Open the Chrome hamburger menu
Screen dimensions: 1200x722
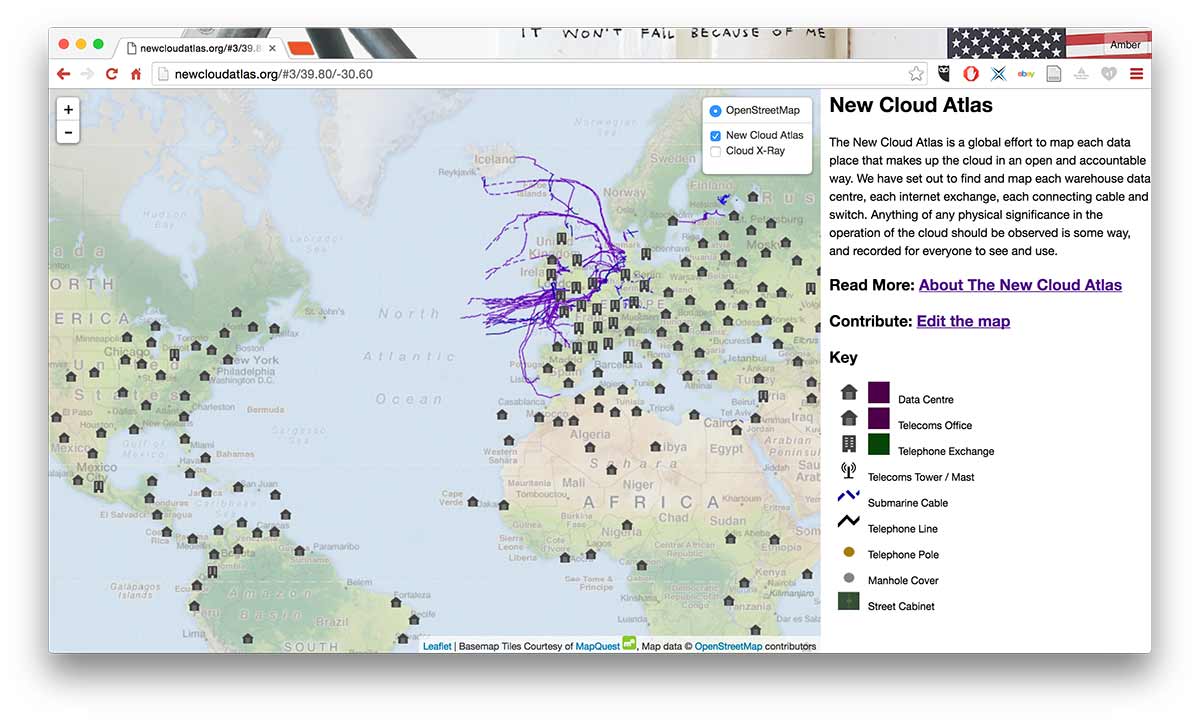pos(1136,74)
